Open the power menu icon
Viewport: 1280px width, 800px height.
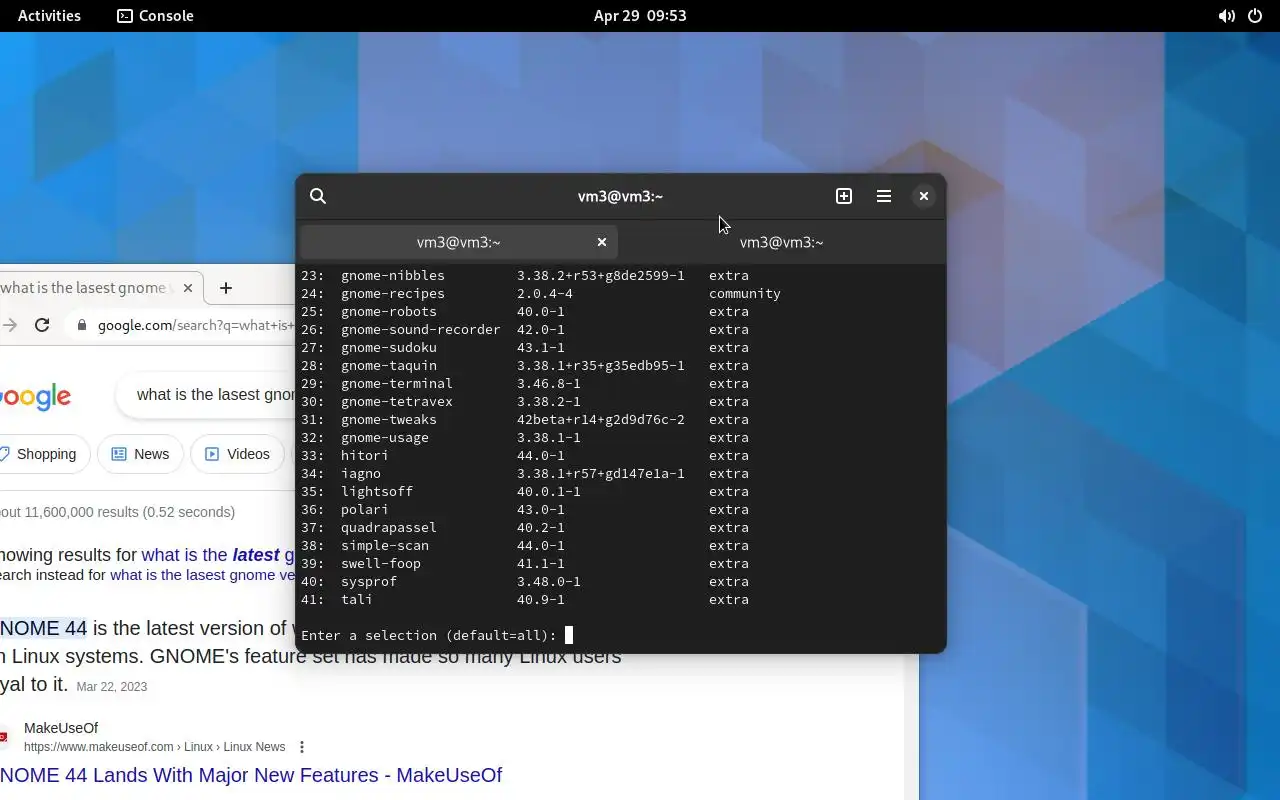(1255, 16)
